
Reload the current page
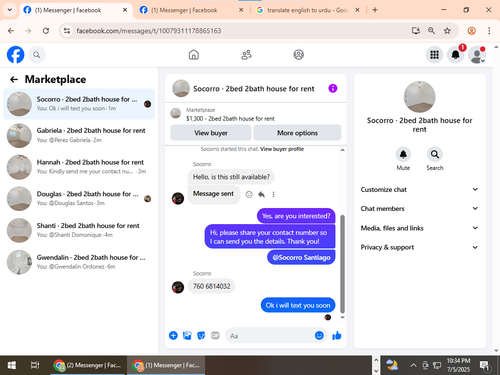point(46,31)
